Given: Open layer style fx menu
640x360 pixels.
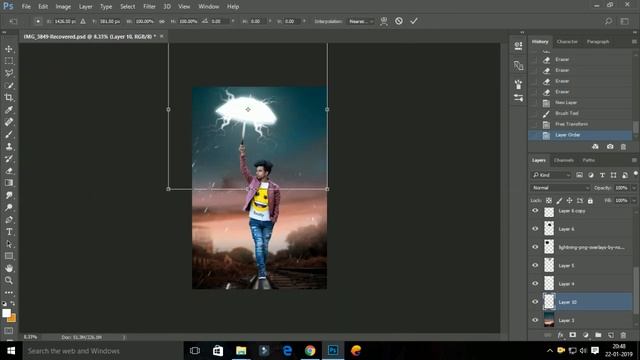Looking at the screenshot, I should coord(560,335).
